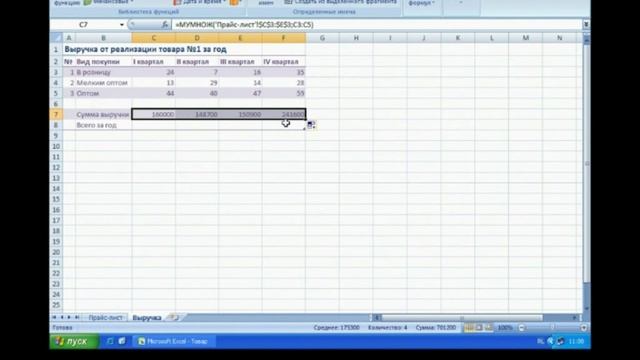Switch to Page Break Preview in status bar
640x360 pixels.
(x=488, y=327)
